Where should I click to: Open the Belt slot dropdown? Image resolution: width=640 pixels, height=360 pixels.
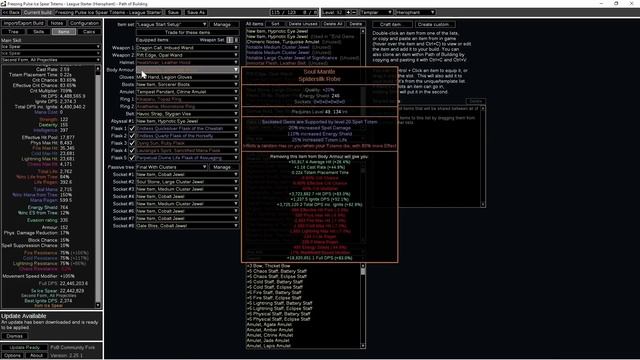tap(187, 114)
